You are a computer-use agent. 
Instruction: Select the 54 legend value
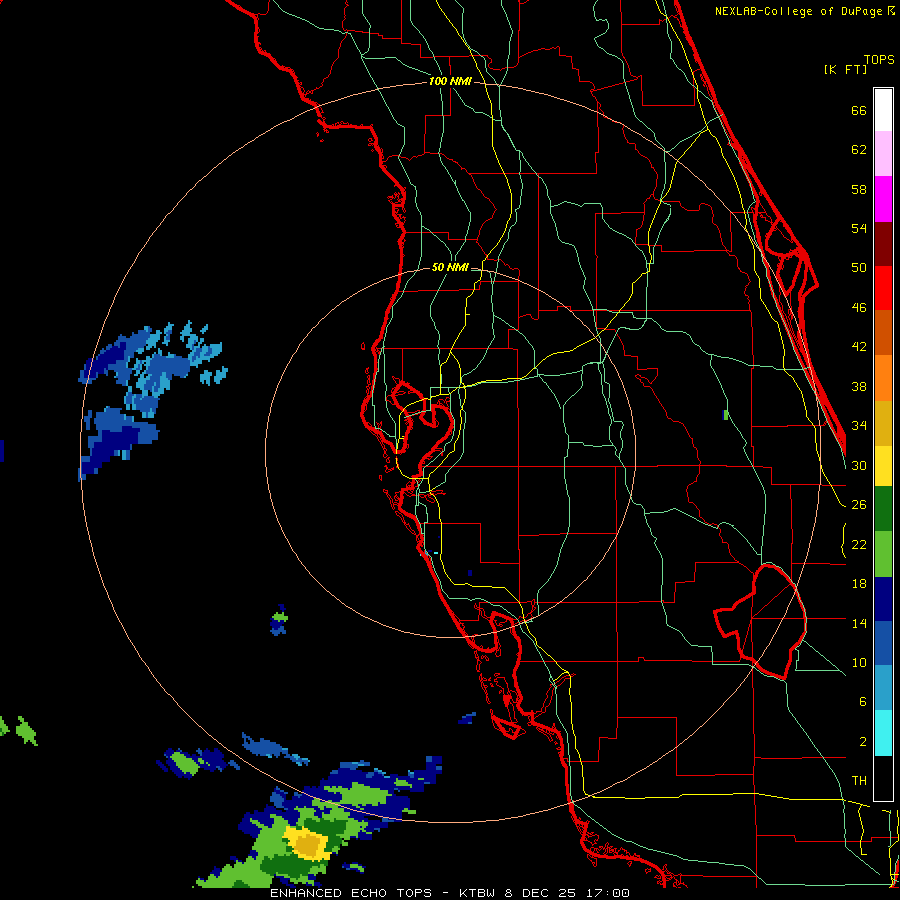[x=859, y=228]
